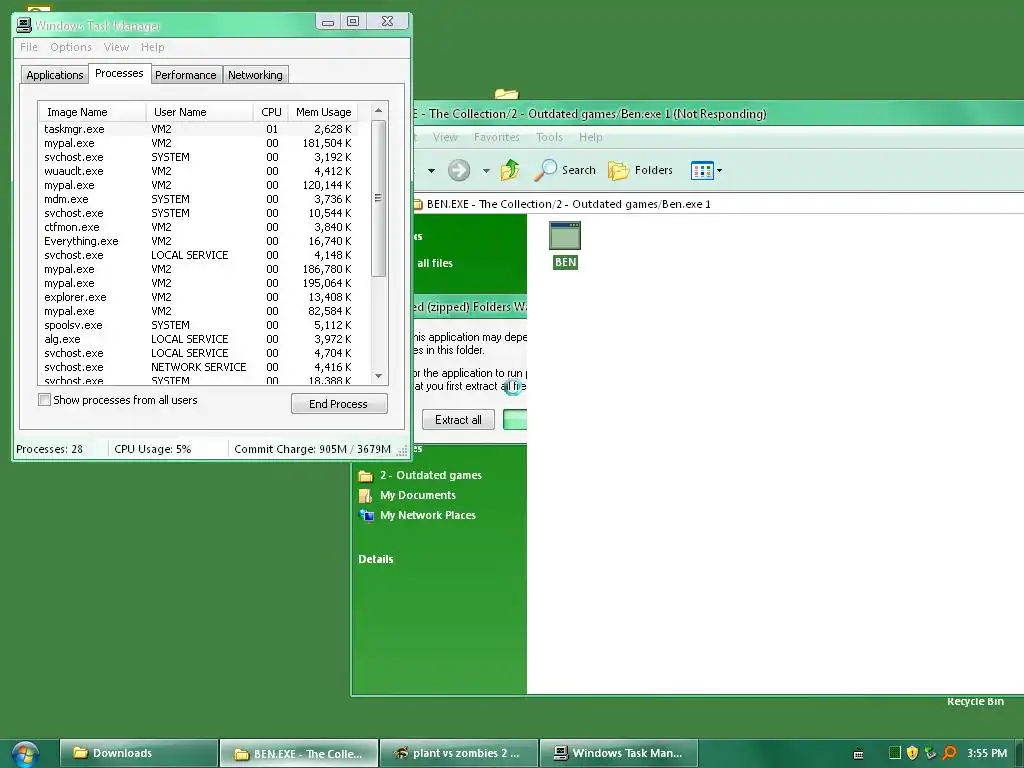1024x768 pixels.
Task: Enable Show processes from all users
Action: (x=44, y=400)
